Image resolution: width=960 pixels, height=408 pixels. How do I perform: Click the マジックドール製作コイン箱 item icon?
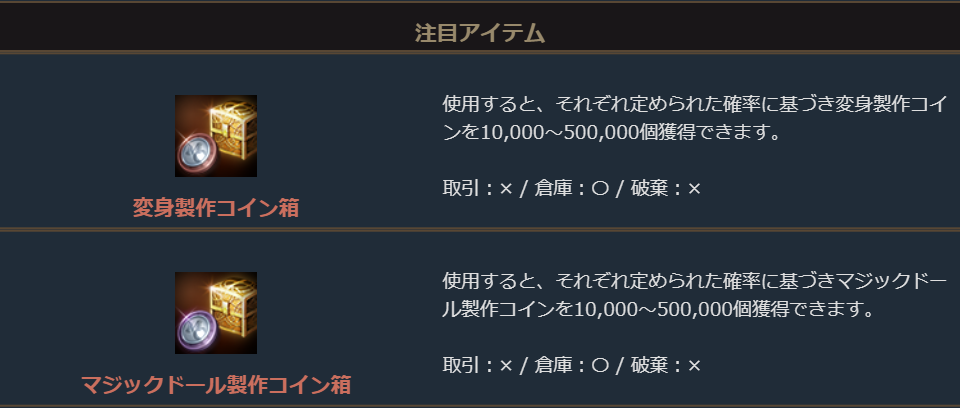pos(216,313)
